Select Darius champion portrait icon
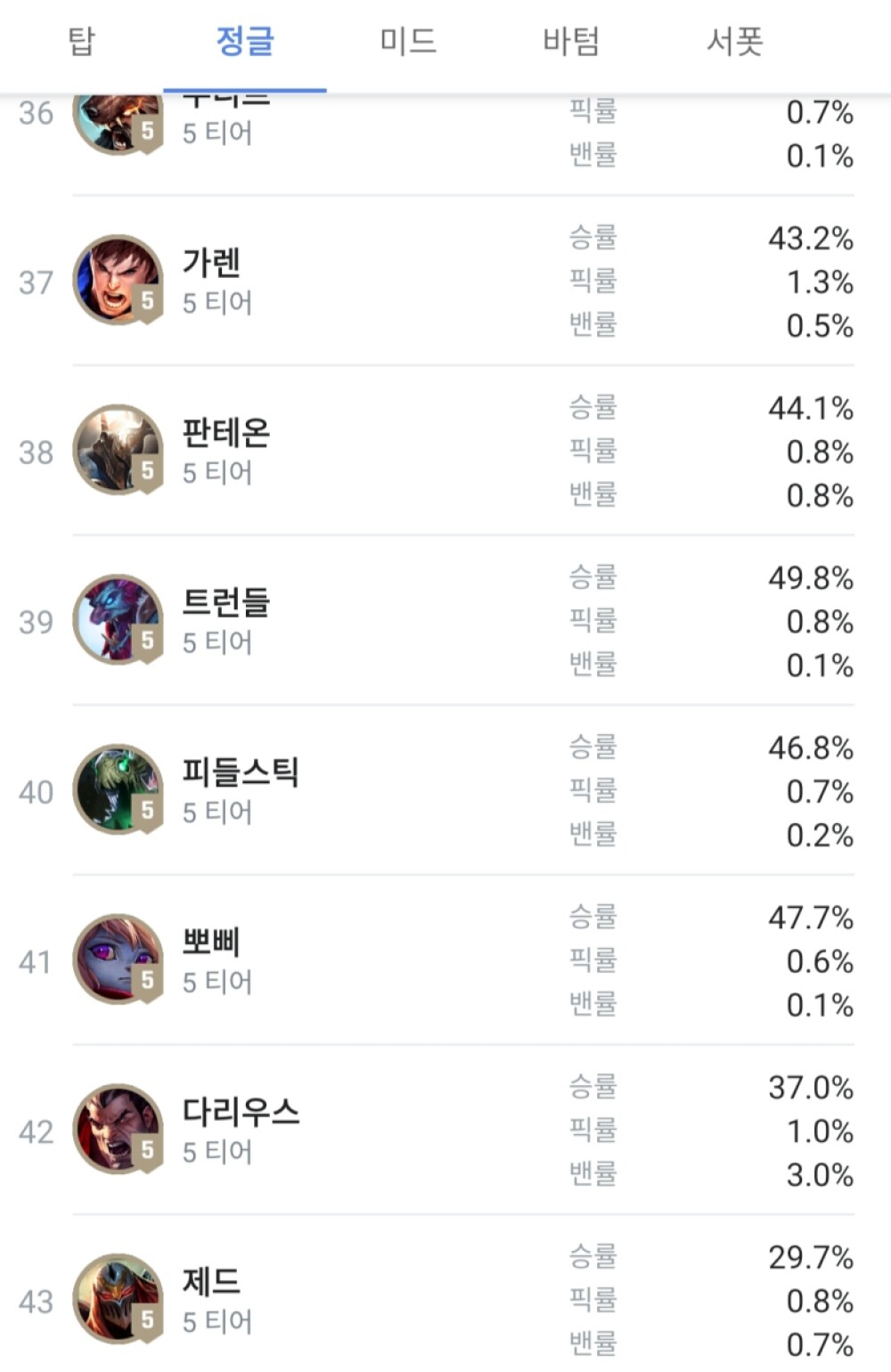This screenshot has width=891, height=1372. tap(117, 1130)
